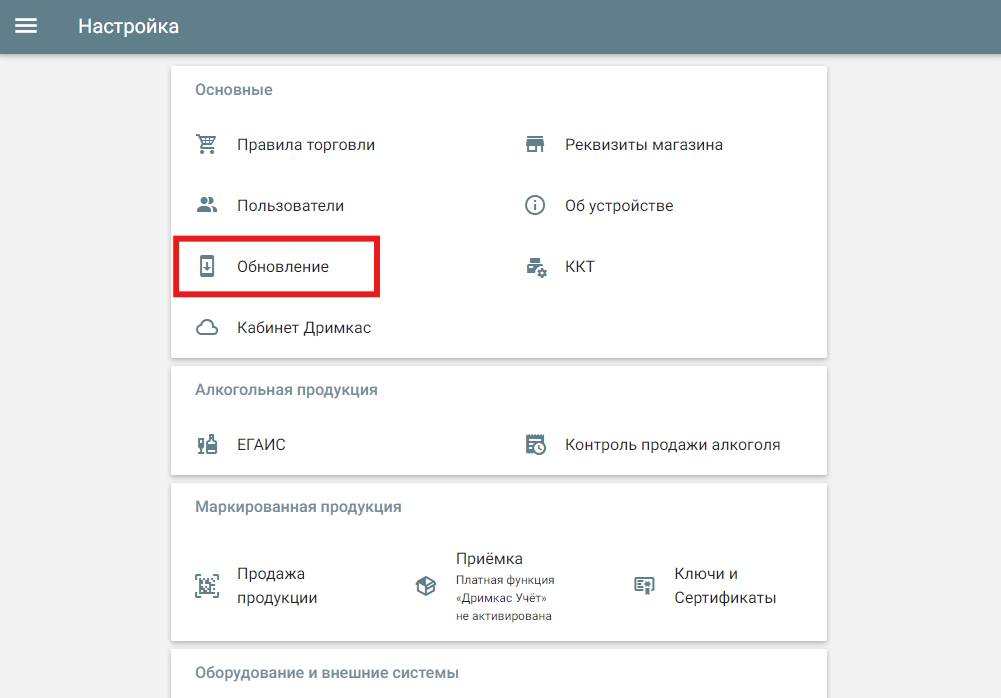Open Продажа продукции settings

(277, 586)
